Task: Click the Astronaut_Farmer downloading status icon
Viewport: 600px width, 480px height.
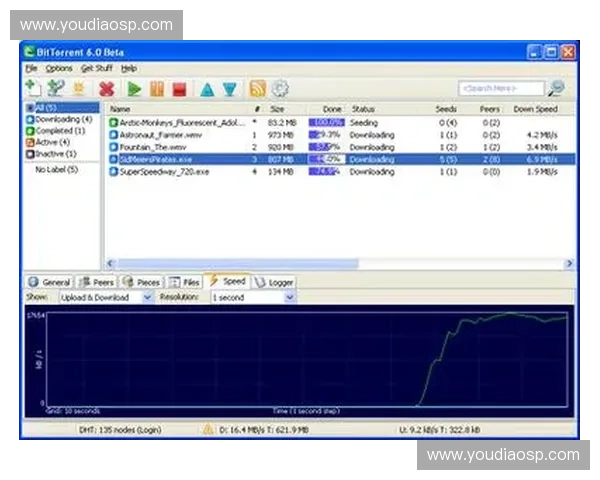Action: [x=113, y=135]
